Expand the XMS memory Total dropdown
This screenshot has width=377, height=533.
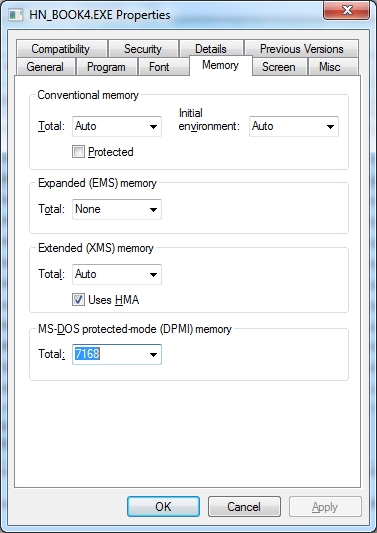[x=117, y=274]
